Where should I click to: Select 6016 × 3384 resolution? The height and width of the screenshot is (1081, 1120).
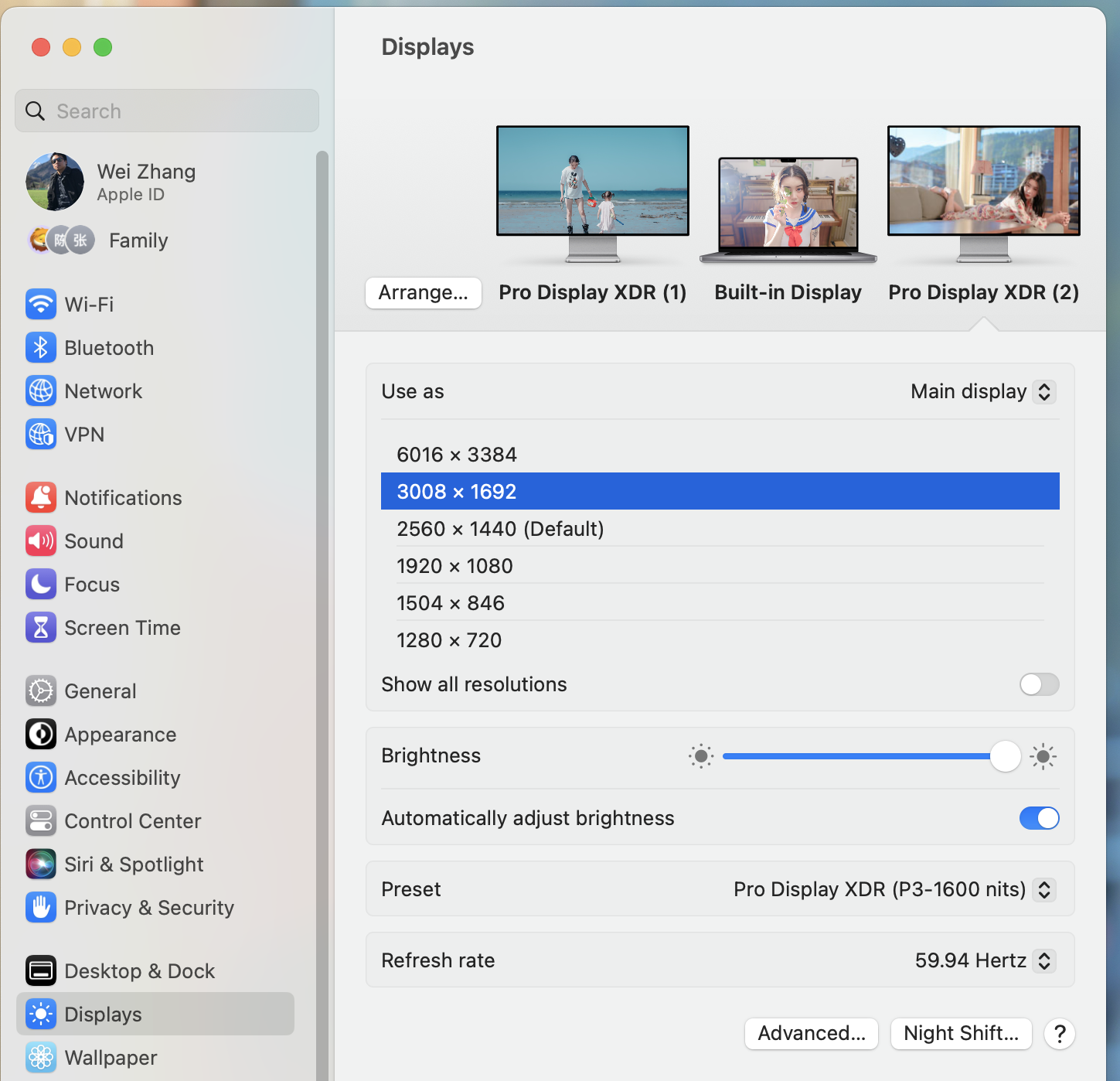720,455
